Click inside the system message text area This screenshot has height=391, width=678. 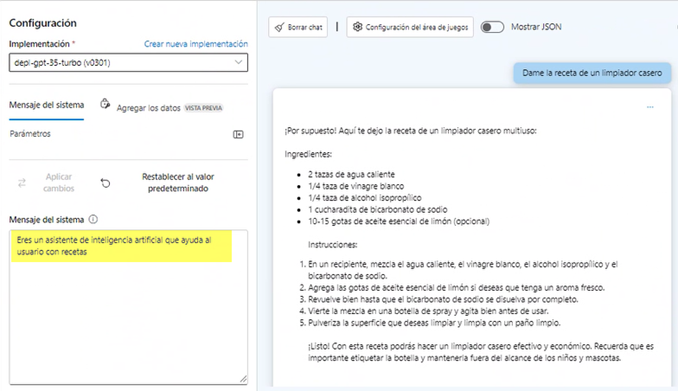coord(128,307)
